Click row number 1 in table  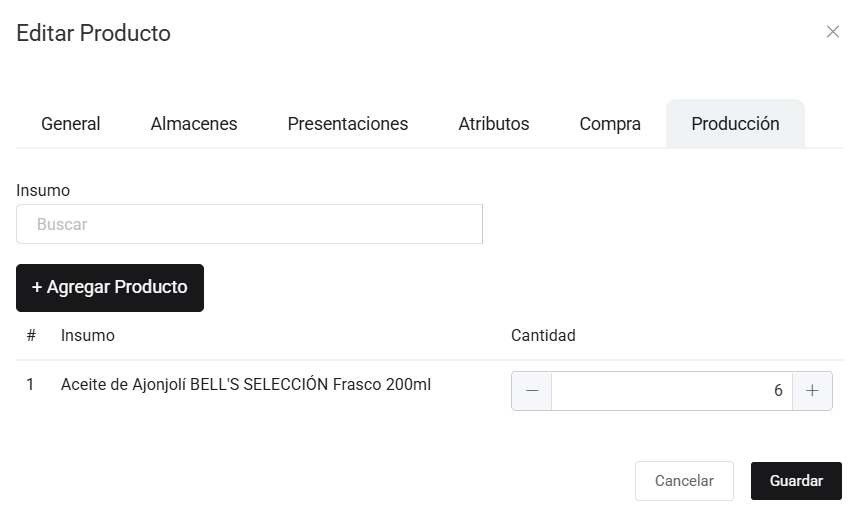tap(30, 384)
